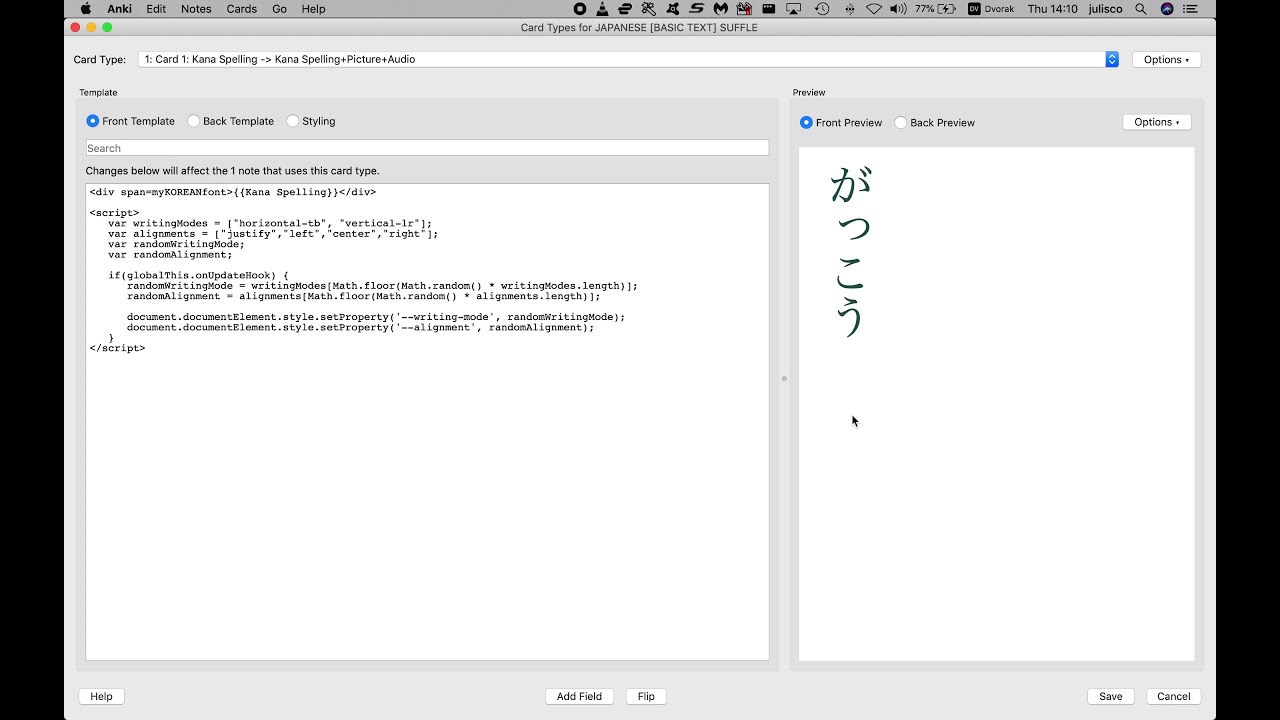Click the Flip button
The image size is (1280, 720).
(x=646, y=696)
